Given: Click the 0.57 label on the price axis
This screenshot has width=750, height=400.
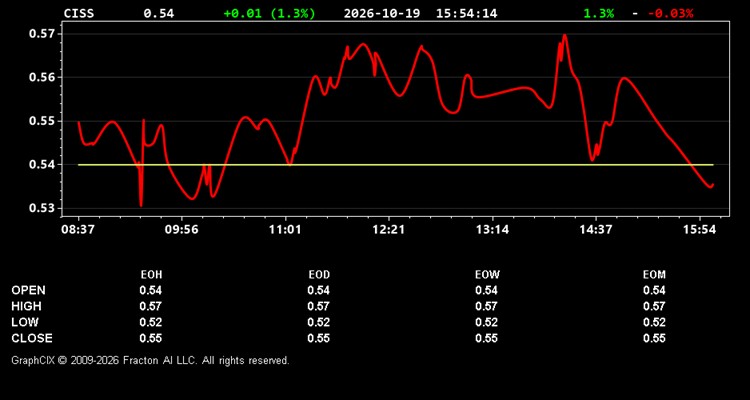Looking at the screenshot, I should coord(42,34).
